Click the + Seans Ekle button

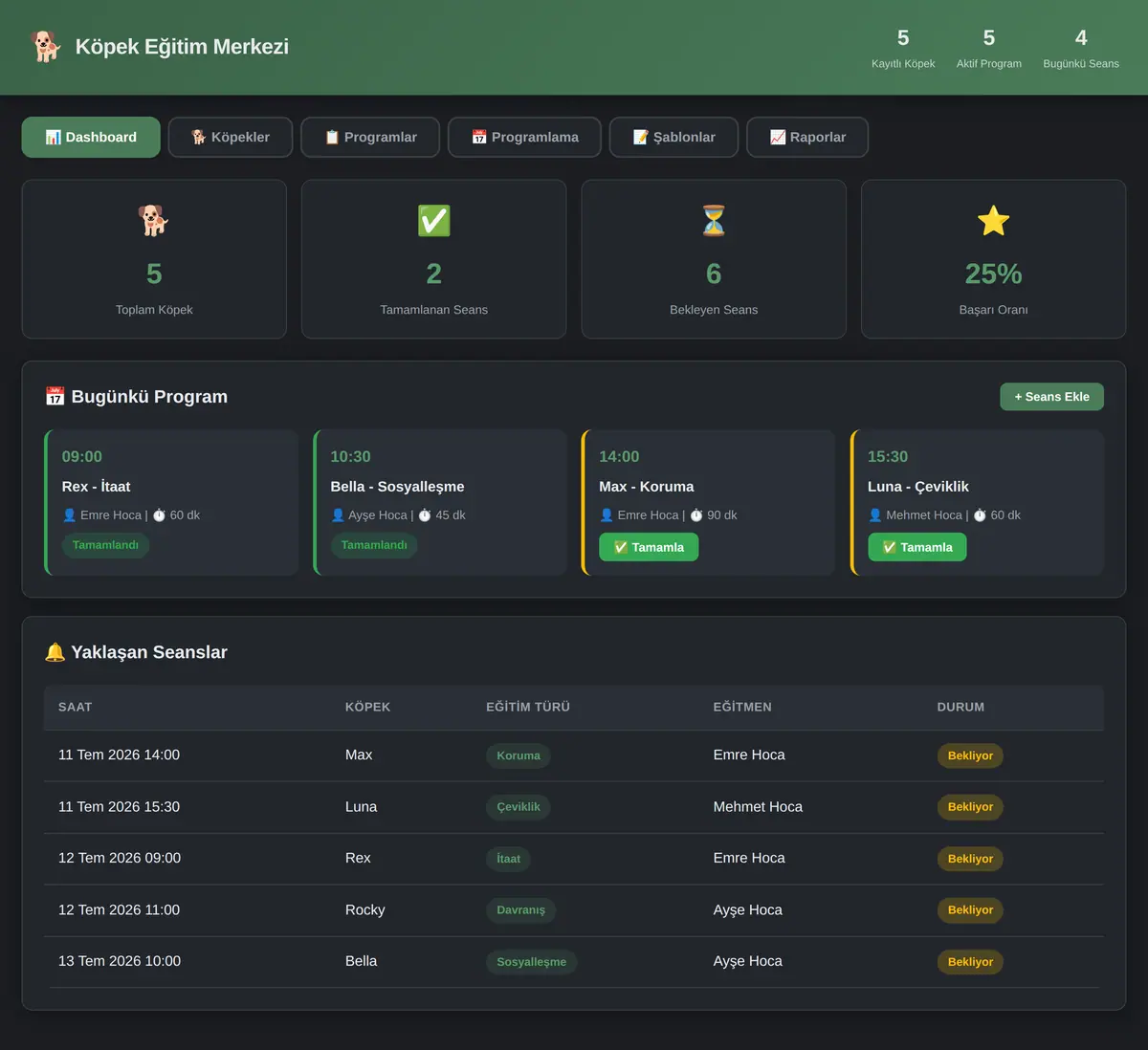(x=1051, y=397)
